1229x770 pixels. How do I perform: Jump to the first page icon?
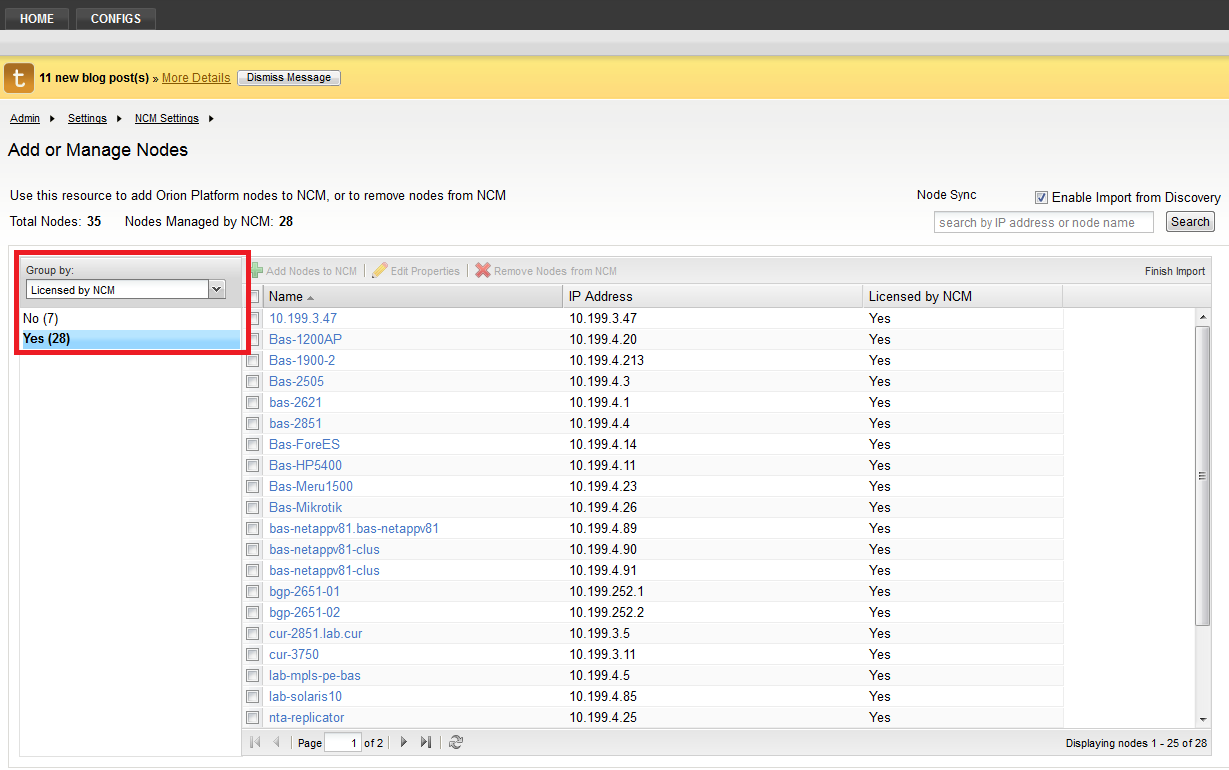(254, 741)
